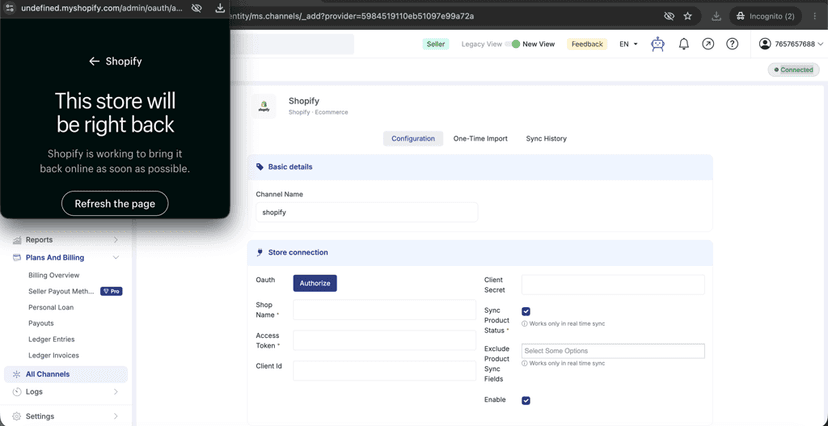Click info icon under Sync Product Status
This screenshot has height=426, width=828.
click(x=524, y=324)
